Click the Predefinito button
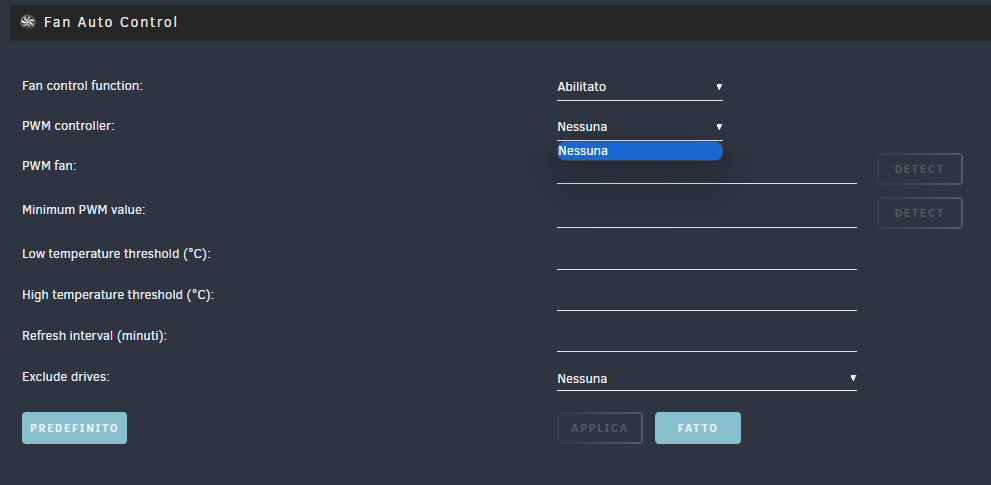991x485 pixels. pos(75,428)
